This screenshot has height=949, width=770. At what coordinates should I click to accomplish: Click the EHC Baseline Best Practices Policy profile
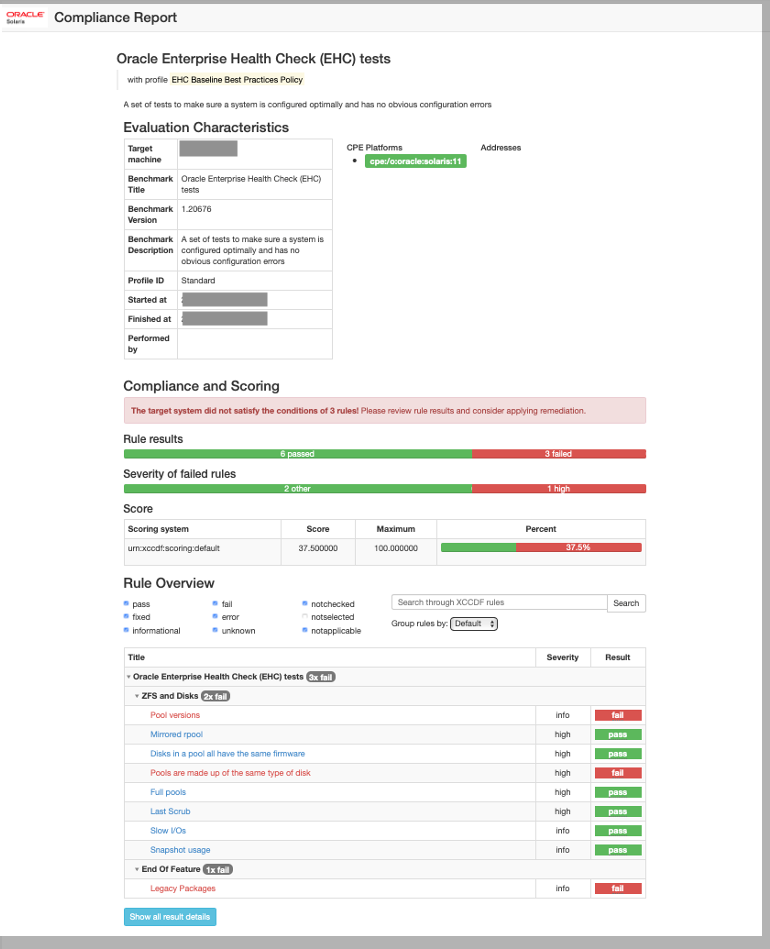coord(237,80)
